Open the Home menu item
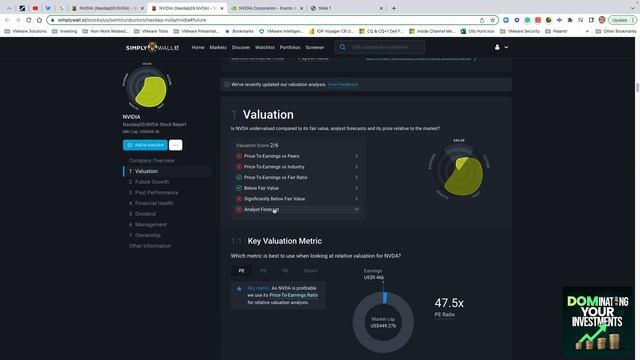 (x=198, y=47)
